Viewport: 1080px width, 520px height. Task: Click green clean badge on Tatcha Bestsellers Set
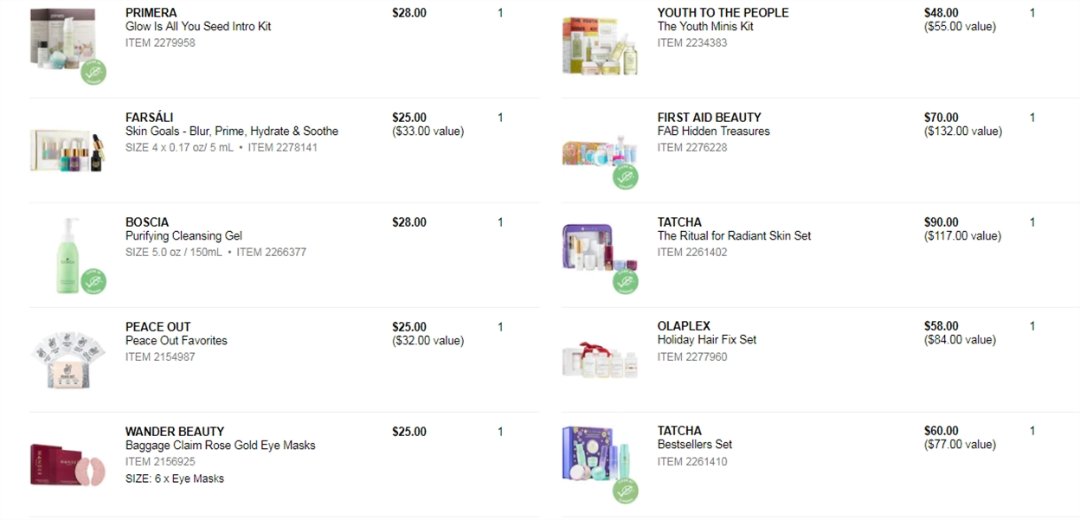[626, 490]
